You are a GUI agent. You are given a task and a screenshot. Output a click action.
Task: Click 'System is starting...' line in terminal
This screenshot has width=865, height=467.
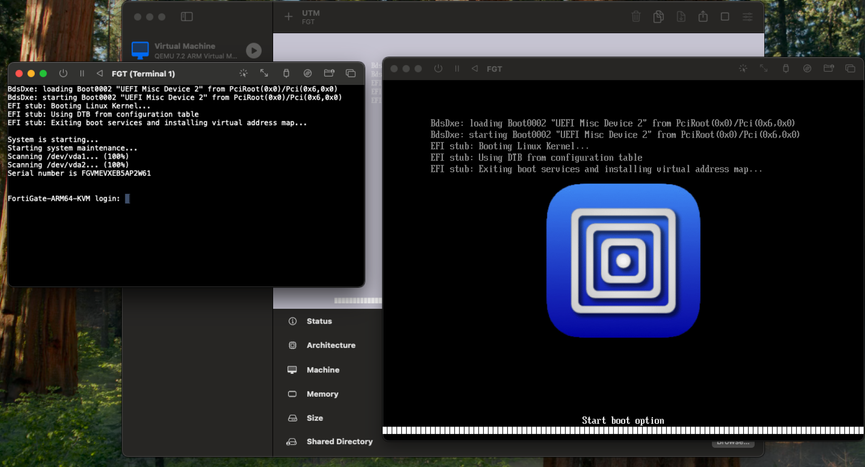click(x=53, y=139)
